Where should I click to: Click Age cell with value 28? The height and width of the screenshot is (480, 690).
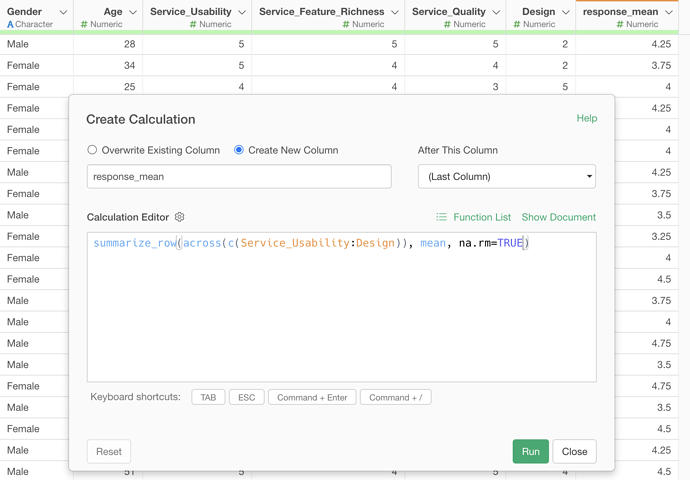(x=108, y=44)
